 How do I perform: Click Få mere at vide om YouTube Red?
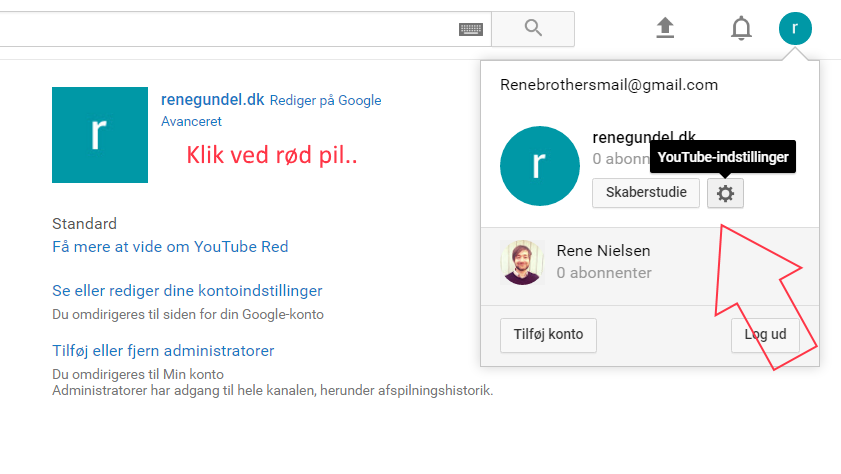tap(170, 247)
